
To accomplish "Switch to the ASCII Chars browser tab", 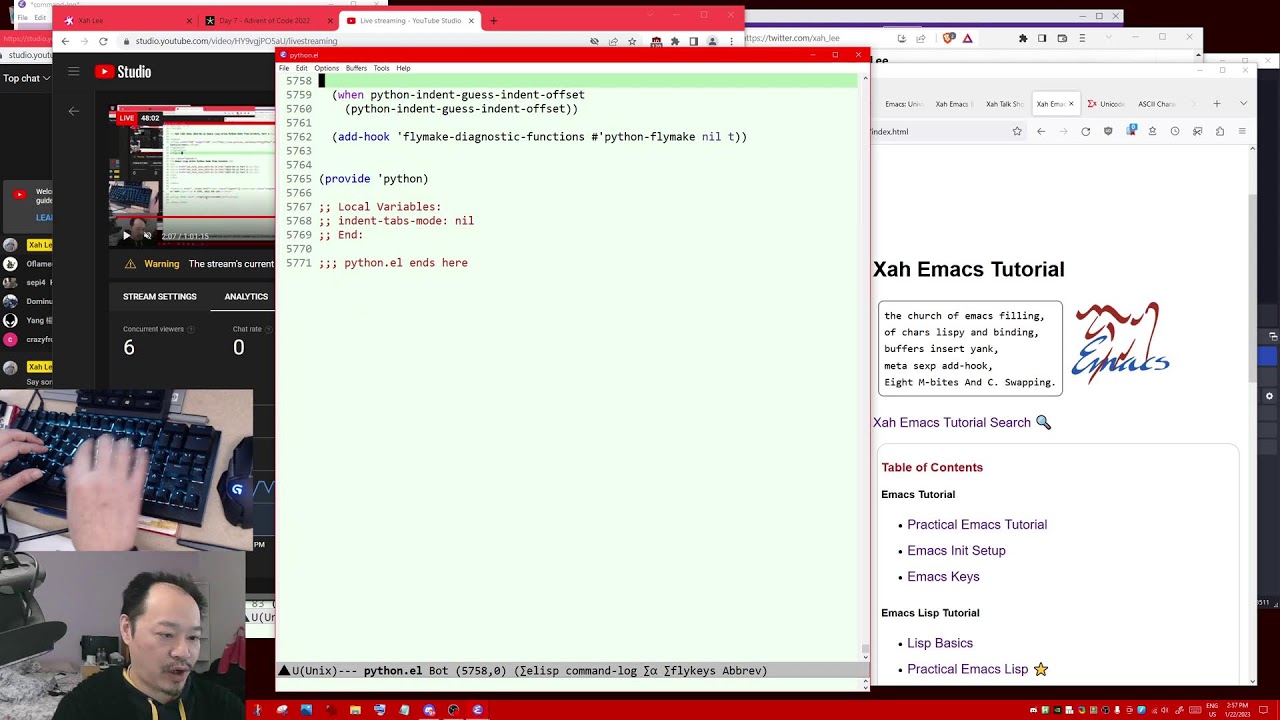I will click(x=1156, y=104).
